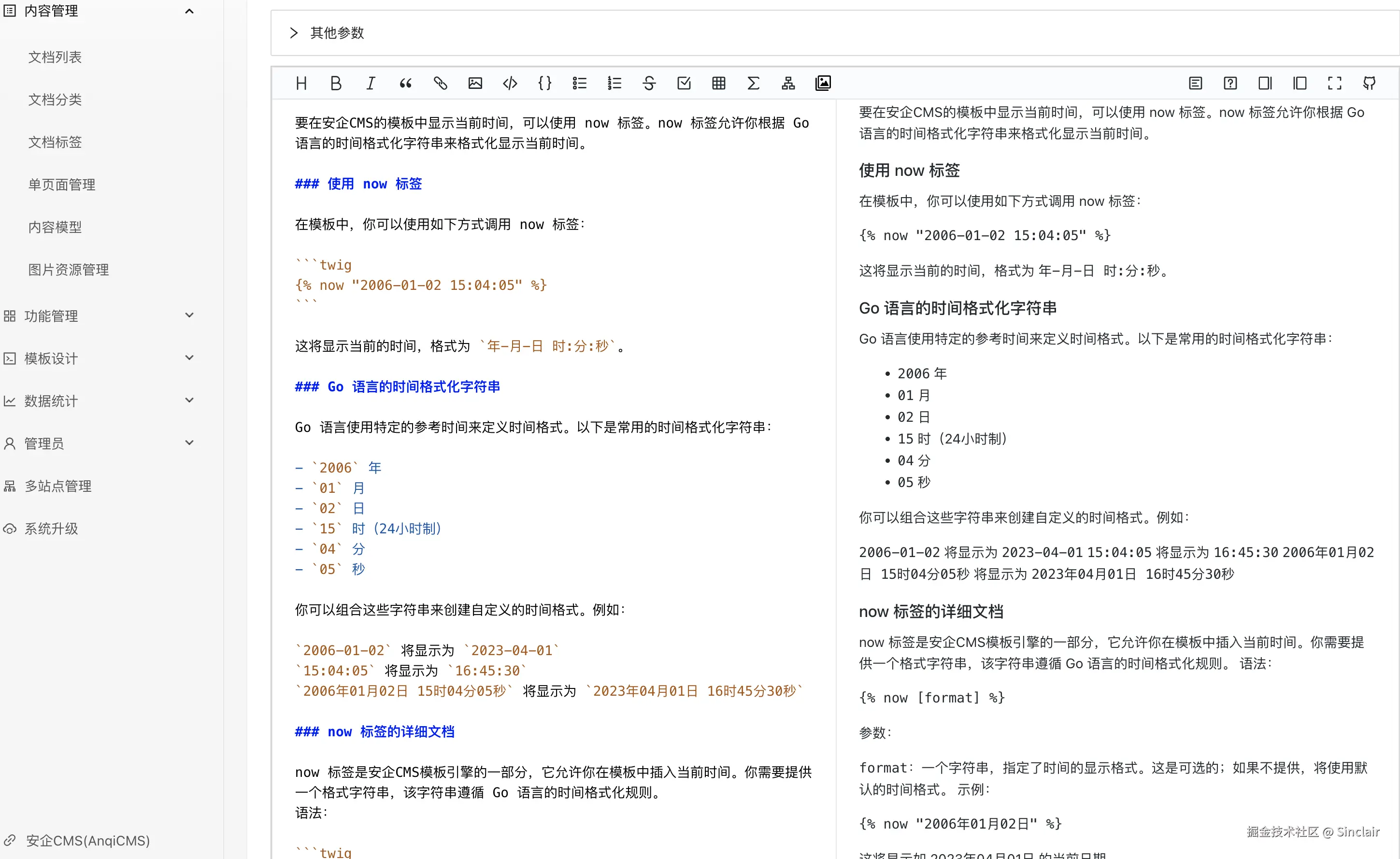Insert a math formula with the sigma icon

coord(754,84)
